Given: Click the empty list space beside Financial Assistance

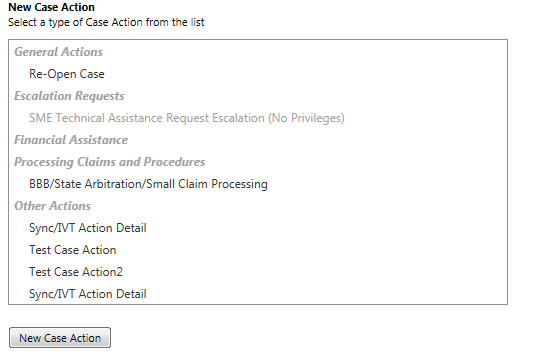Looking at the screenshot, I should click(x=317, y=140).
